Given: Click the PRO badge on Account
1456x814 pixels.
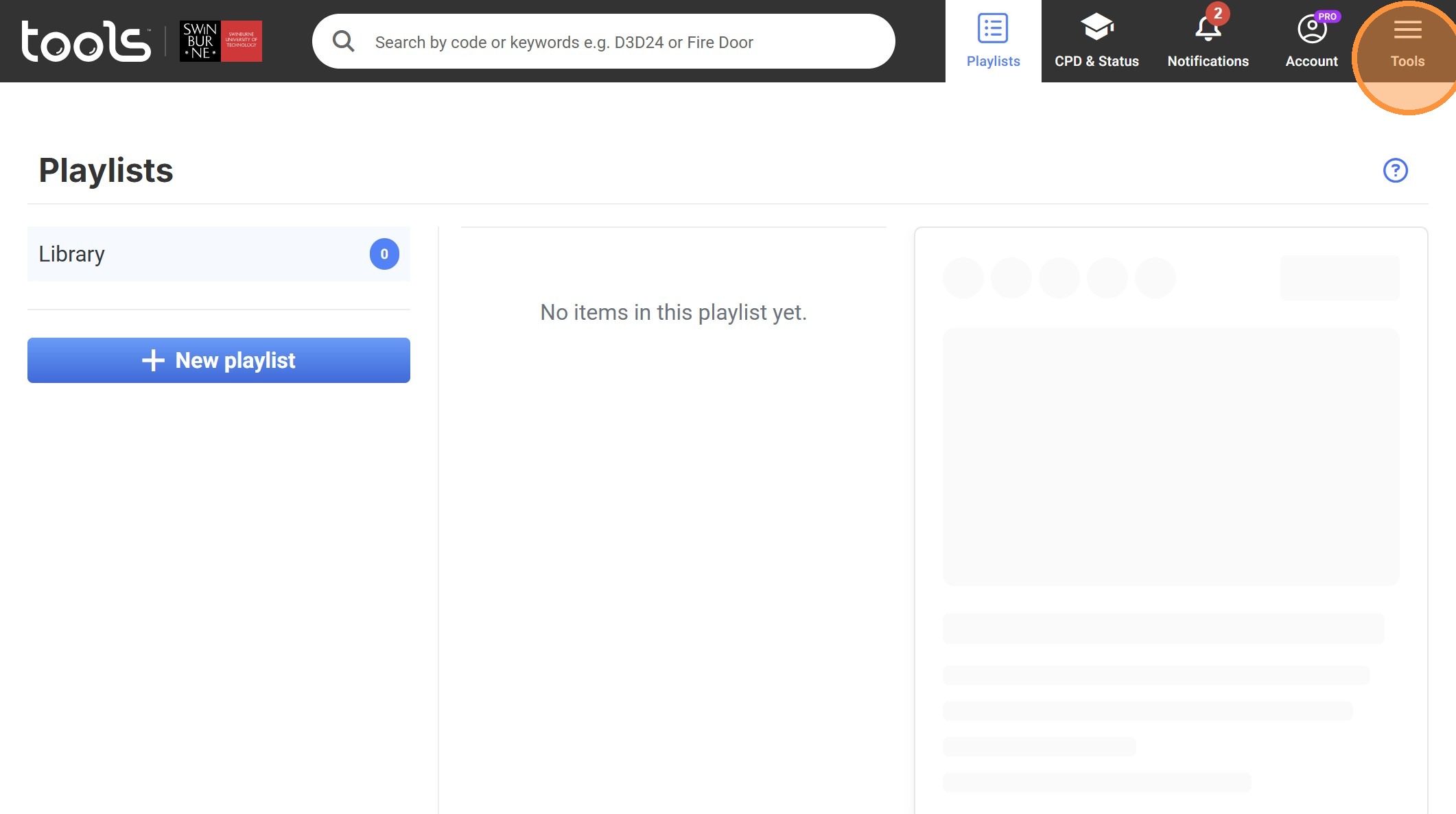Looking at the screenshot, I should pyautogui.click(x=1327, y=16).
